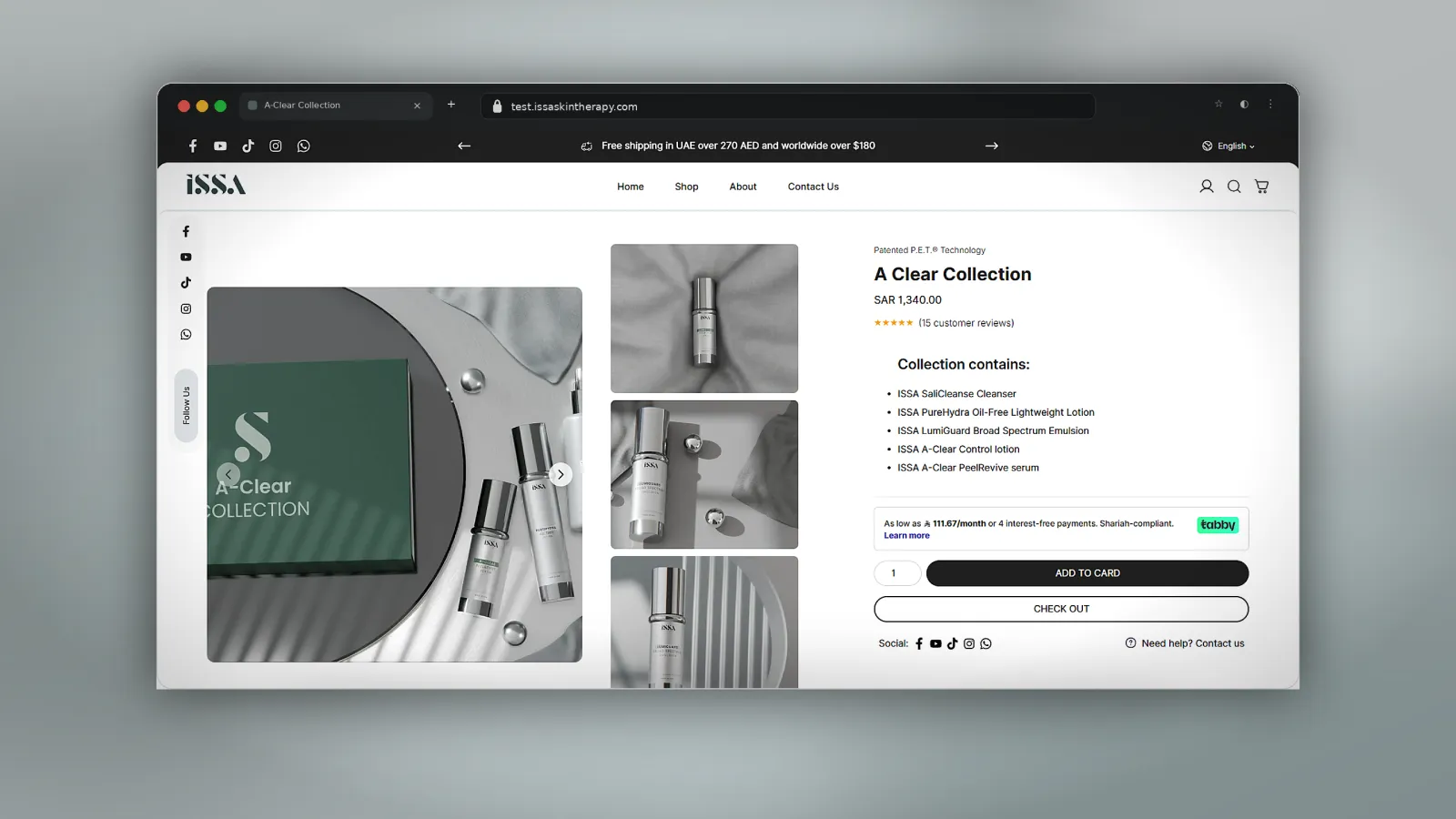Viewport: 1456px width, 819px height.
Task: Go to the Home menu item
Action: coord(631,187)
